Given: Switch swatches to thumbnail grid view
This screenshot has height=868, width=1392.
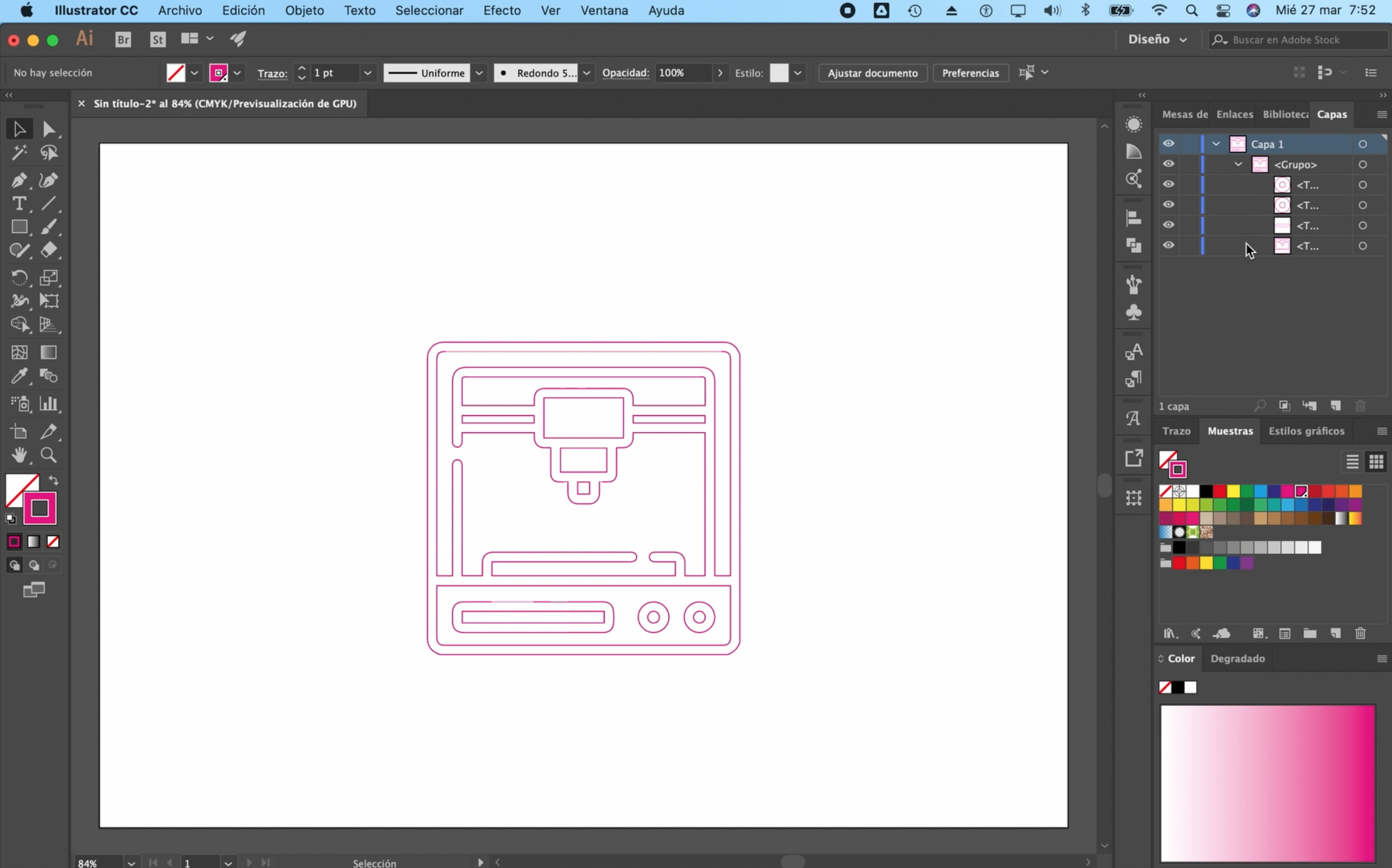Looking at the screenshot, I should coord(1376,462).
